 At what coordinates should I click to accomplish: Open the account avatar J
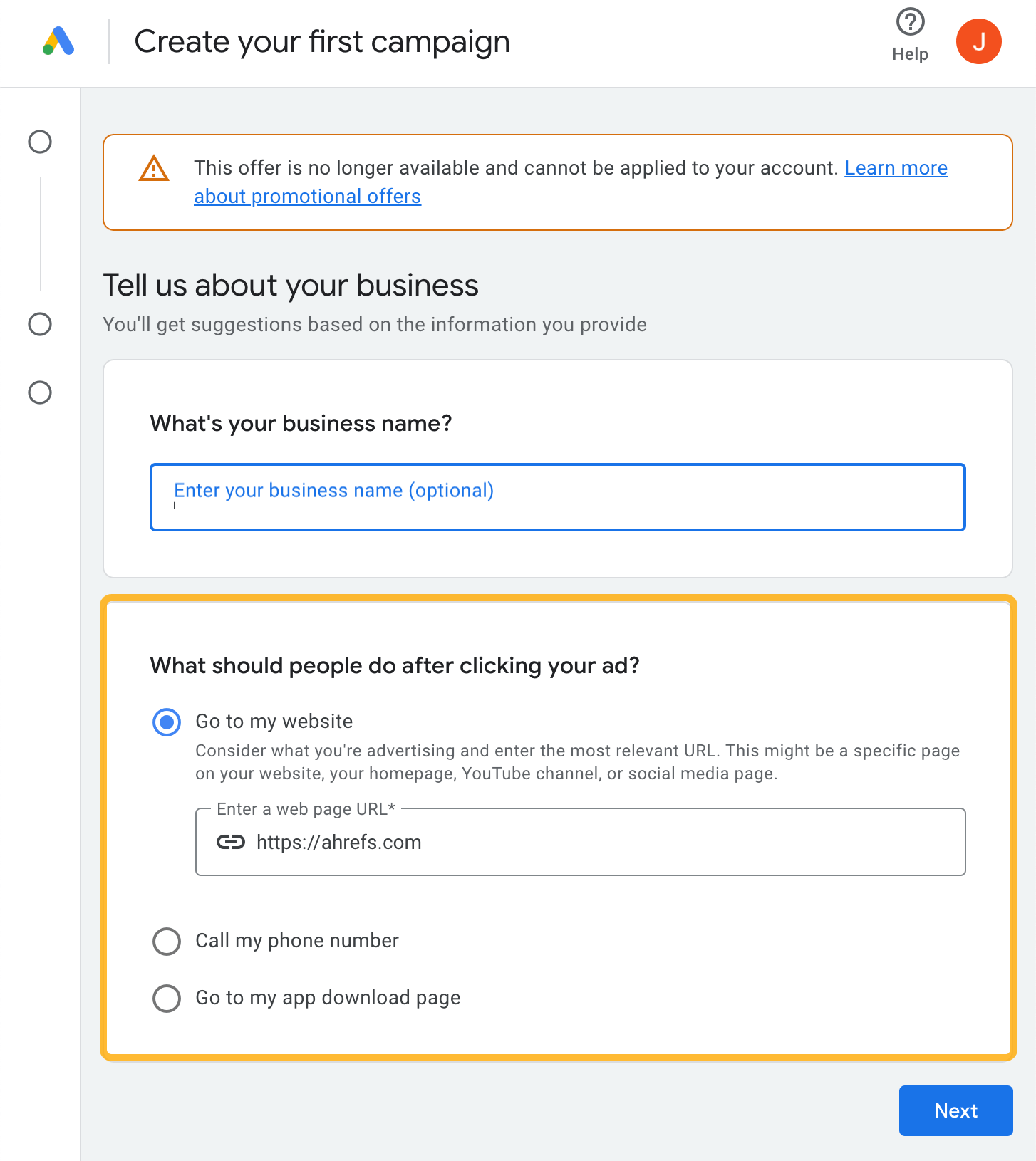tap(978, 41)
